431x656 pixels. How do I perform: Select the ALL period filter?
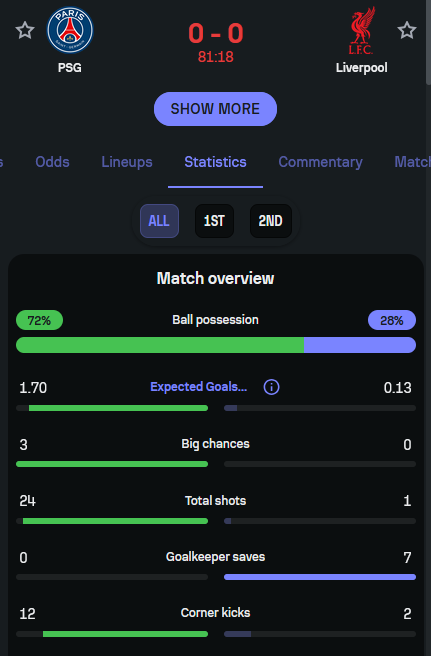coord(159,221)
